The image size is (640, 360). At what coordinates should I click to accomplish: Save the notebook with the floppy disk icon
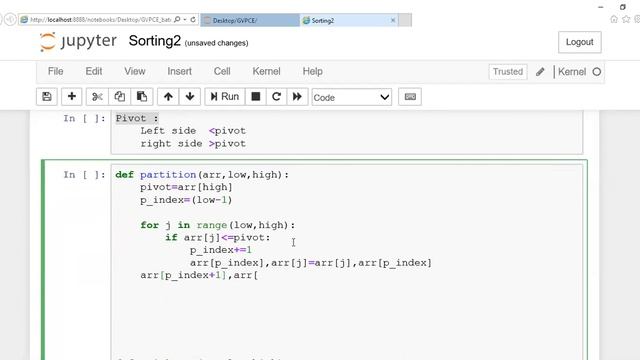47,97
